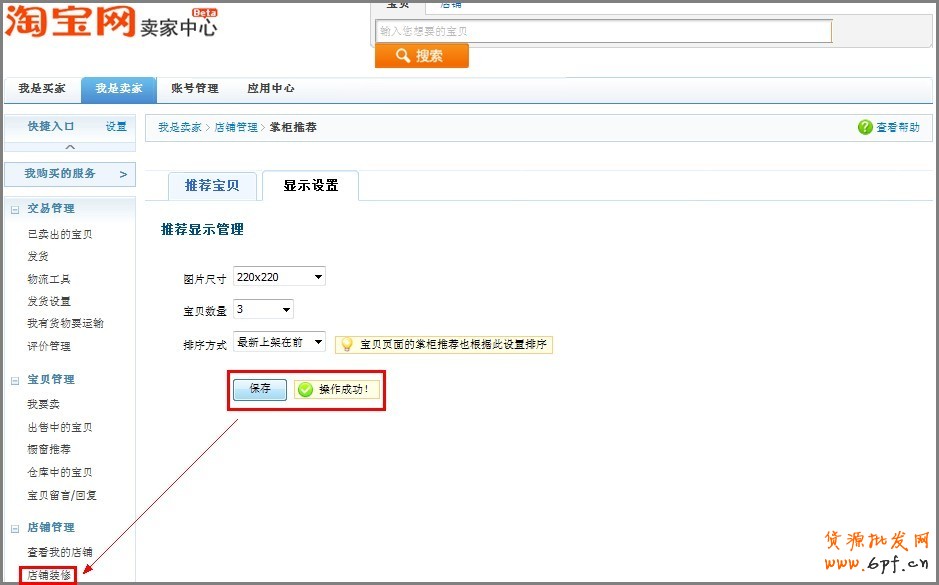The height and width of the screenshot is (585, 939).
Task: Open the 宝贝数量 dropdown showing 3
Action: (x=263, y=310)
